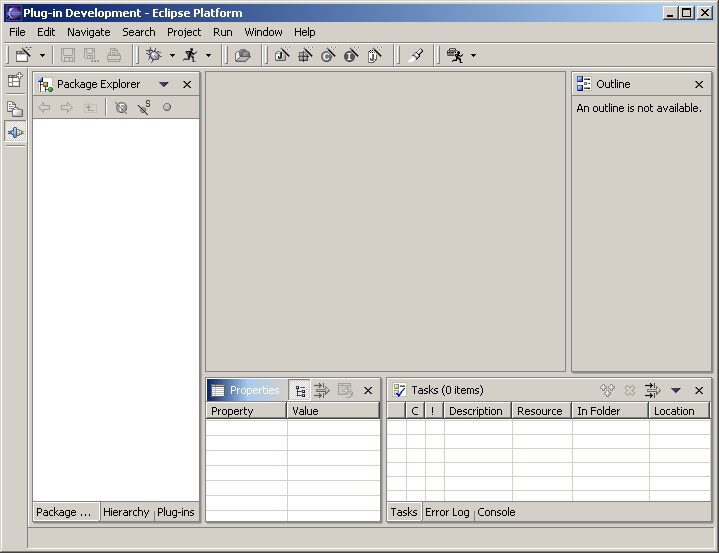Switch to the Error Log tab
This screenshot has height=553, width=719.
(x=446, y=512)
